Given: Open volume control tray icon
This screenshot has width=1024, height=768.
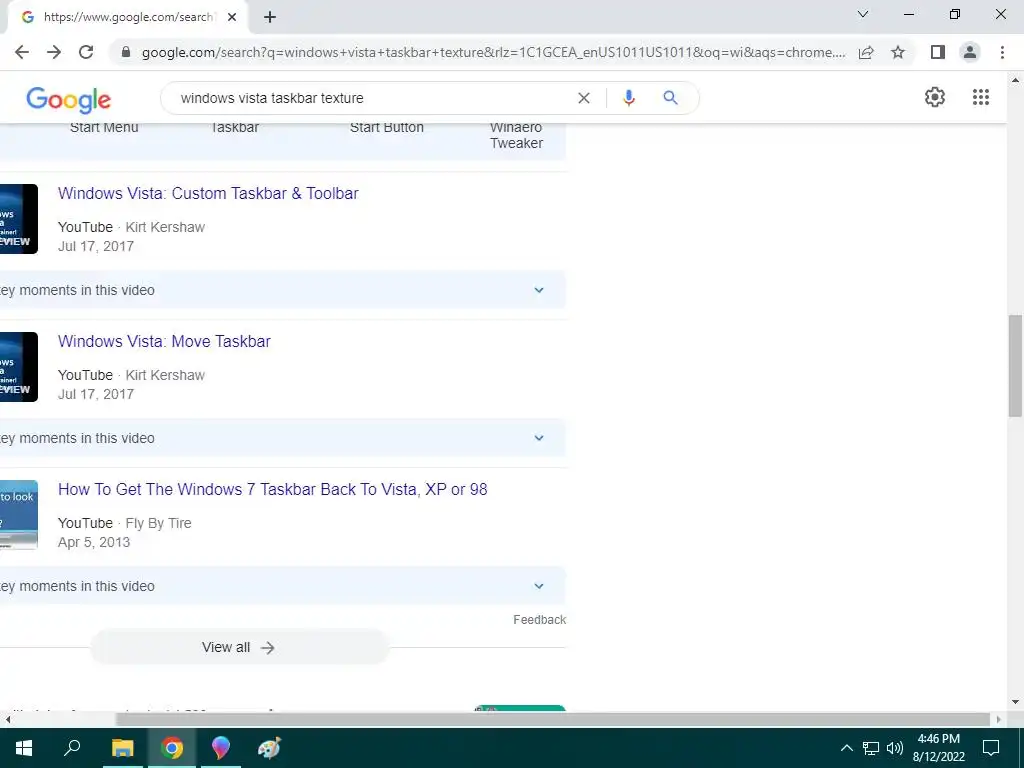Looking at the screenshot, I should click(895, 748).
